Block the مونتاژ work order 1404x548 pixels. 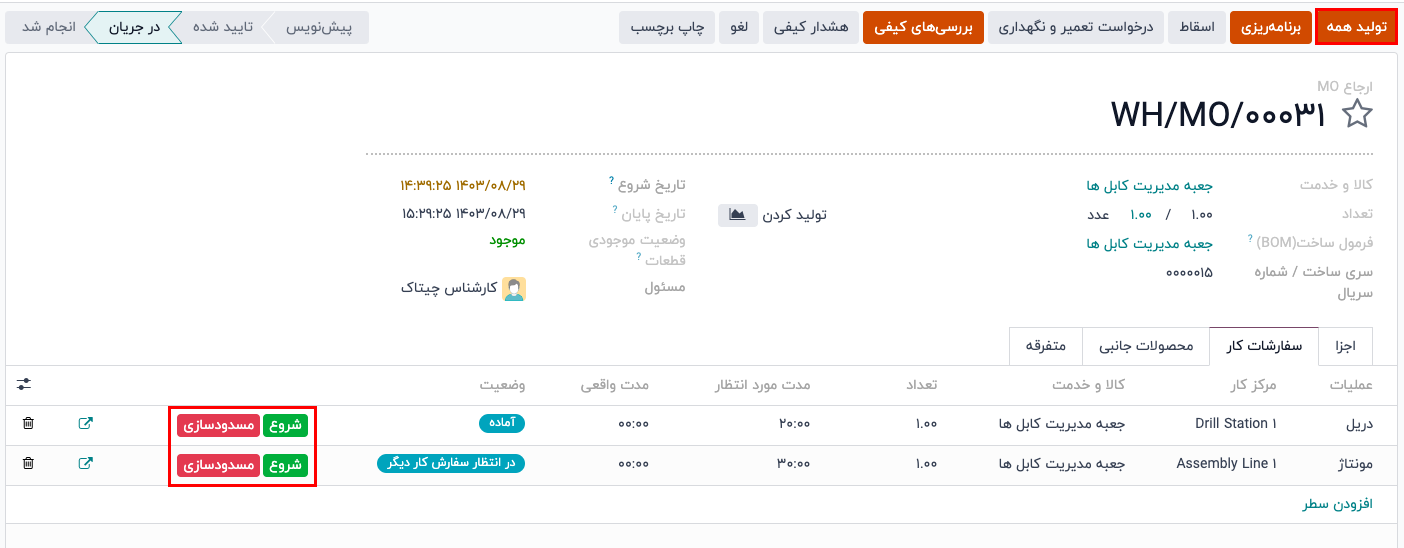[x=218, y=465]
